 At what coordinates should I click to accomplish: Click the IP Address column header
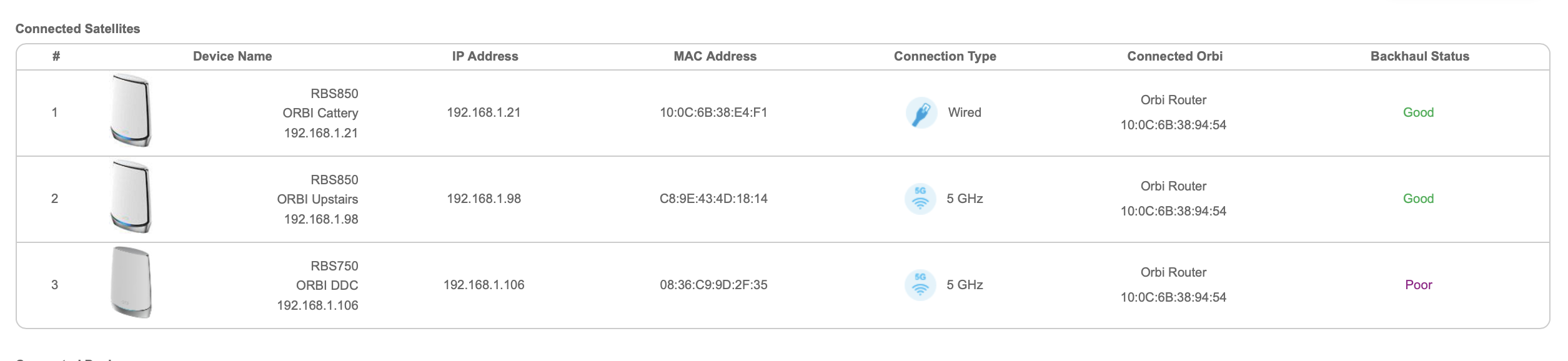click(485, 56)
